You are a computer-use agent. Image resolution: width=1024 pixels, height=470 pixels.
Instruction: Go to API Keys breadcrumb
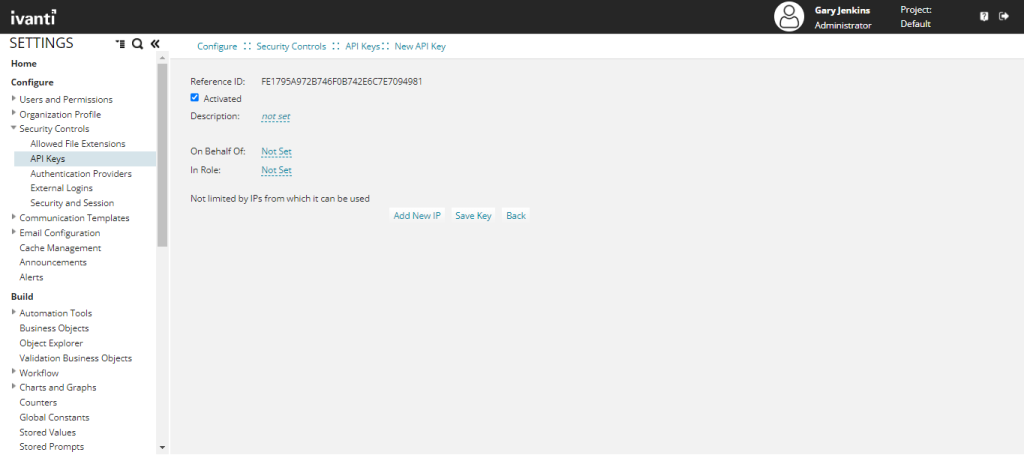[x=362, y=47]
